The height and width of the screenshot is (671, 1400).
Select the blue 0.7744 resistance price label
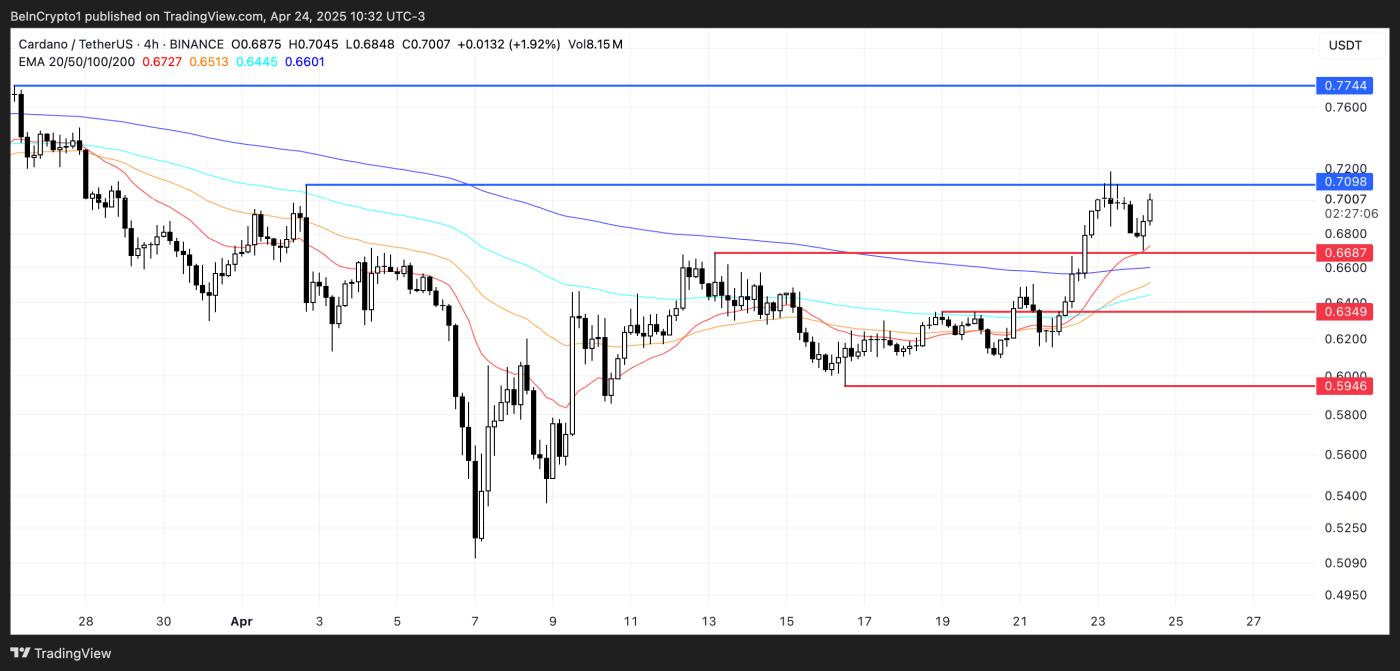click(x=1344, y=87)
